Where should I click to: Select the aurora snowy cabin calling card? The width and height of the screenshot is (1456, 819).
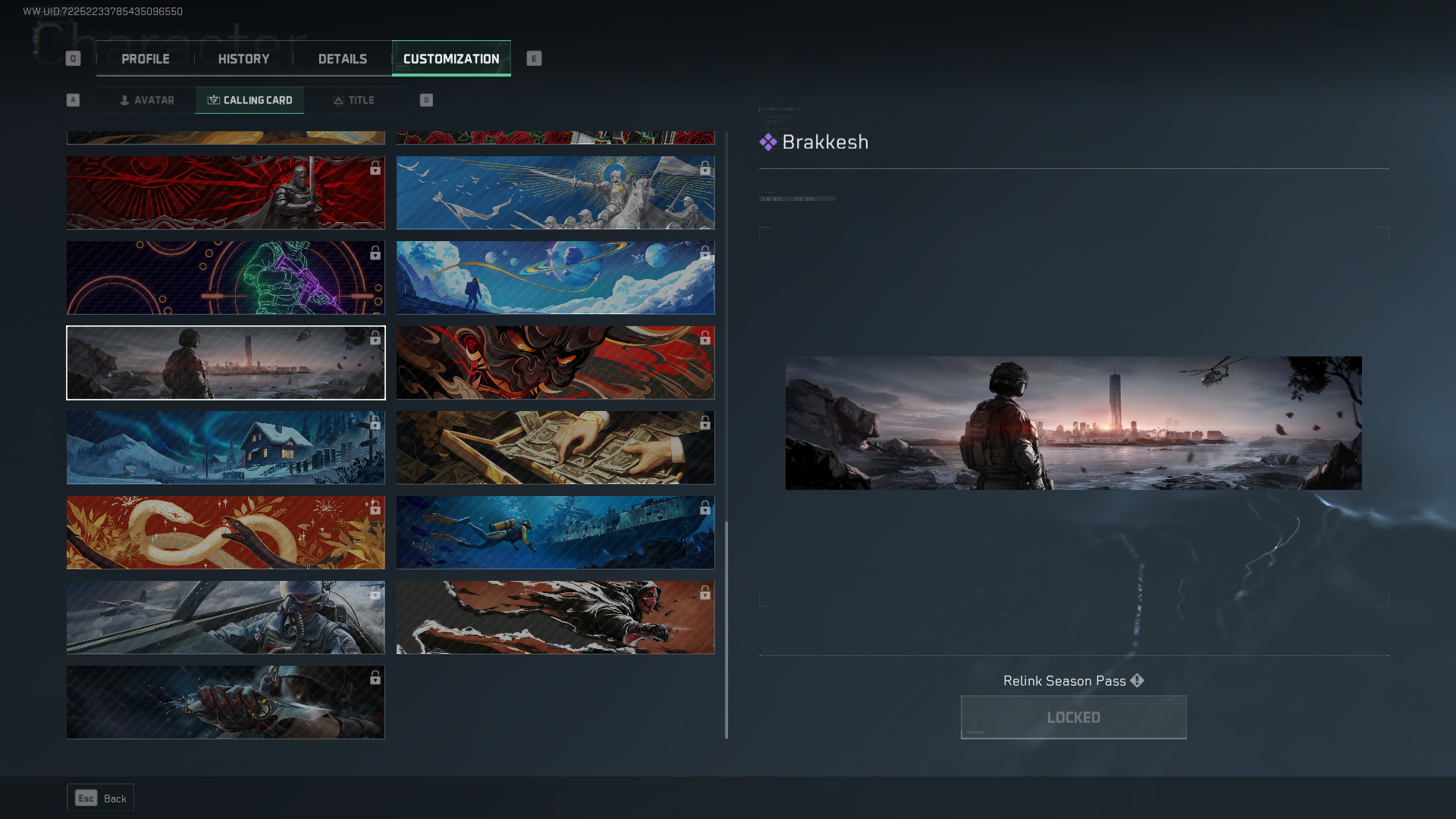point(225,447)
